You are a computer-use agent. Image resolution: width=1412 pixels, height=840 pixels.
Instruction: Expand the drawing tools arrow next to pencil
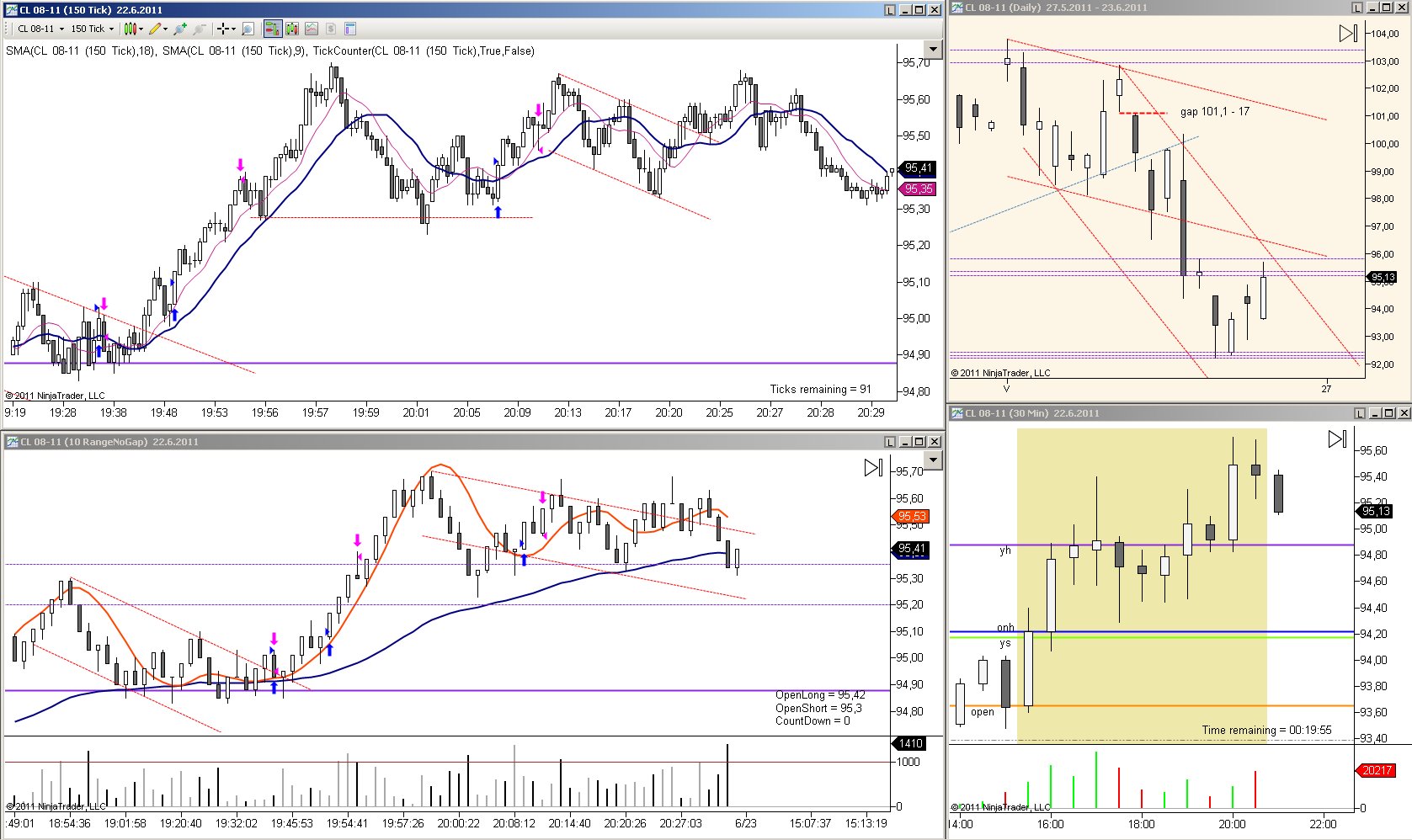pos(165,29)
